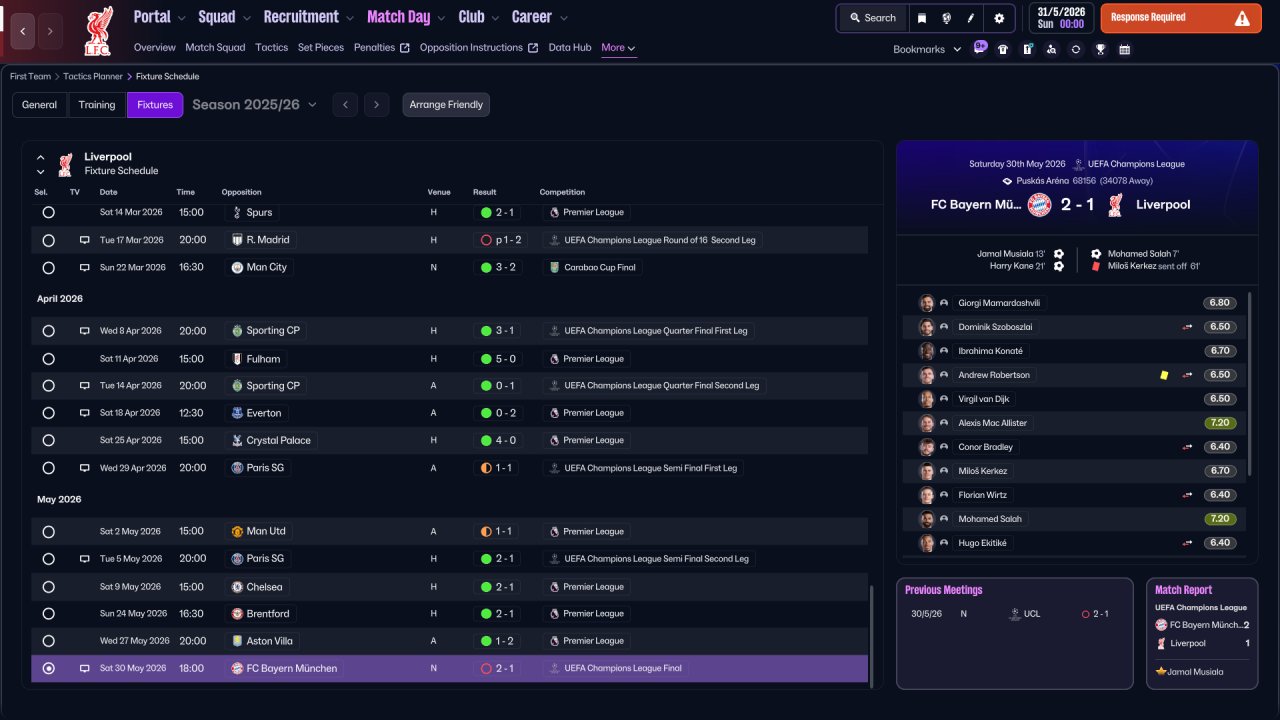The image size is (1280, 720).
Task: Click the pencil edit icon in toolbar
Action: click(x=971, y=18)
